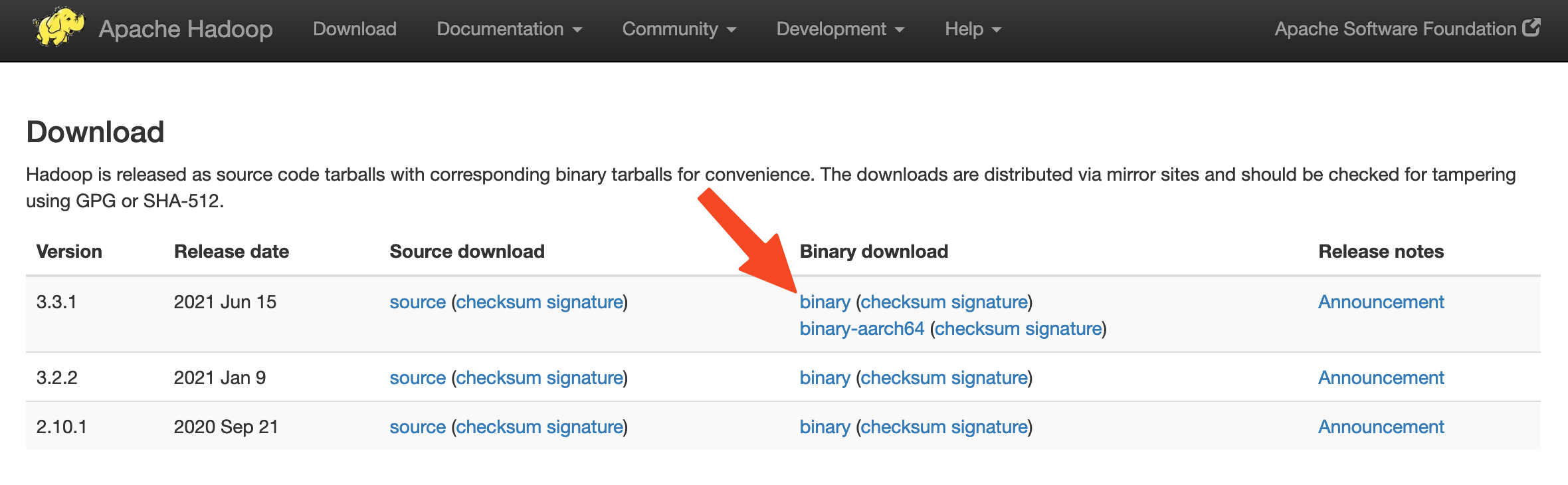Open the 2.10.1 binary checksum
The width and height of the screenshot is (1568, 485).
tap(904, 427)
